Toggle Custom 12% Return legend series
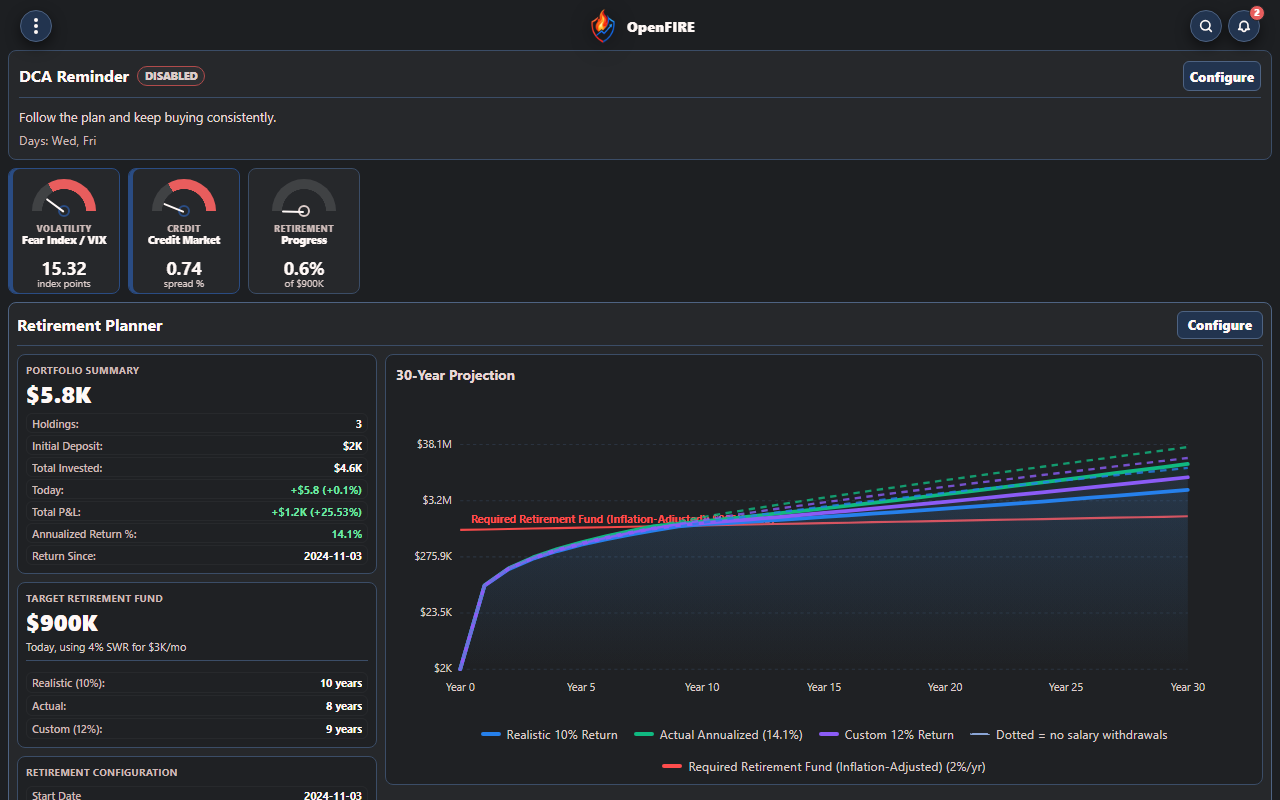The width and height of the screenshot is (1280, 800). [886, 735]
